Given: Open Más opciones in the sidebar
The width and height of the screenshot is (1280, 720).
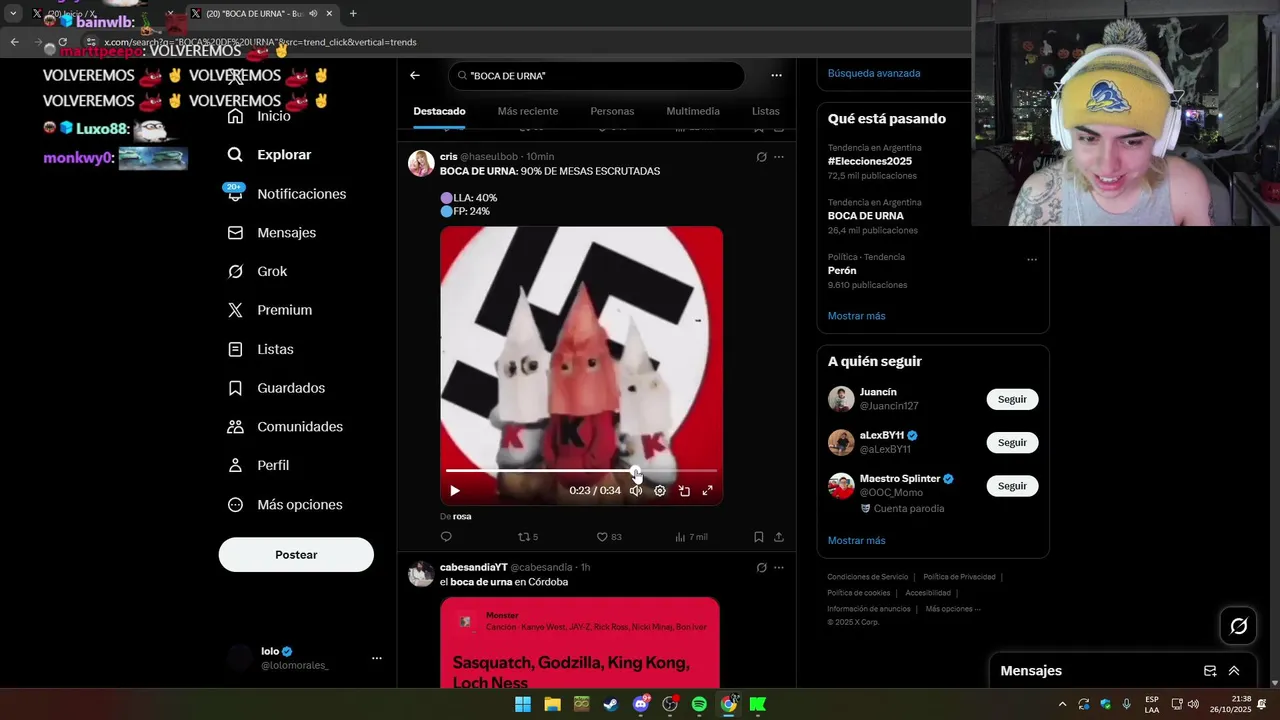Looking at the screenshot, I should (286, 505).
